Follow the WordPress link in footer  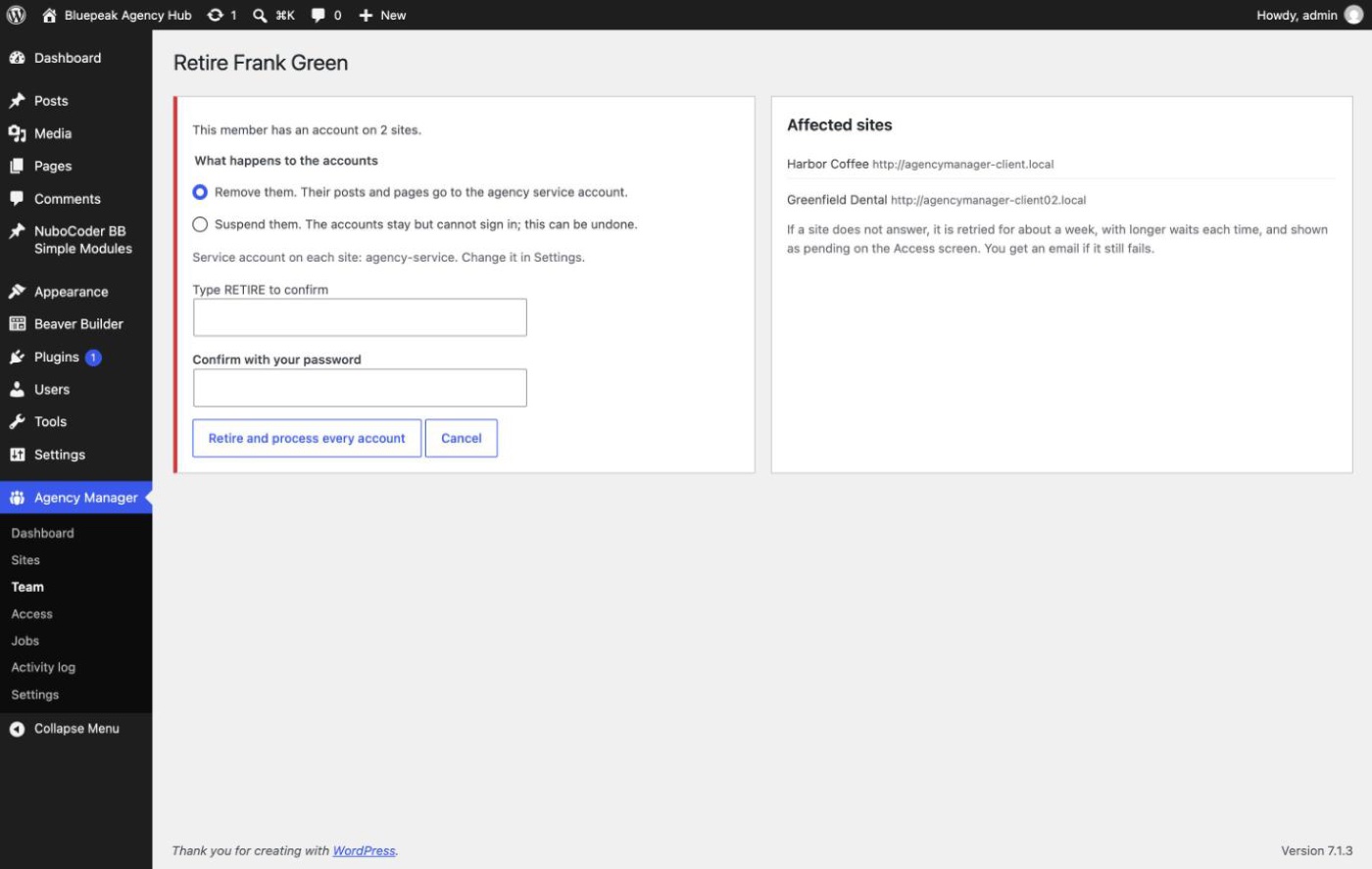(364, 850)
